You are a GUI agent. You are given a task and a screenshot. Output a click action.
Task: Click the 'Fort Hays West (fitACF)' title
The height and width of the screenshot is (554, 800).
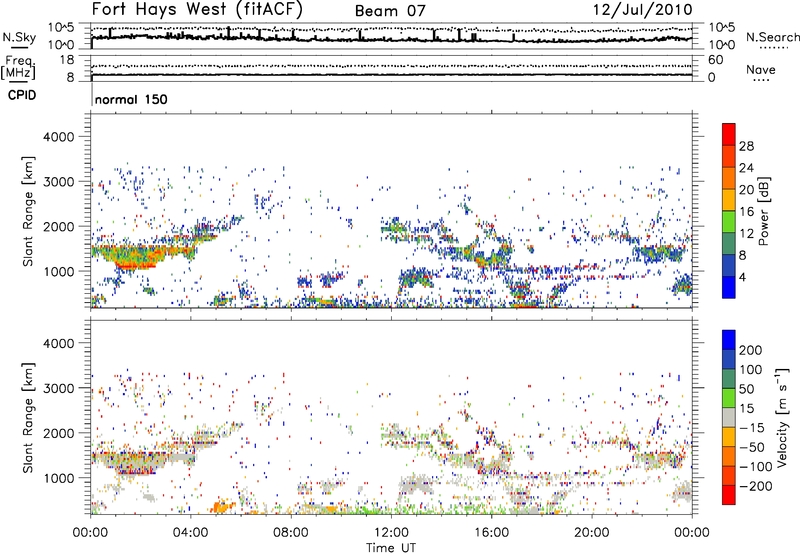(197, 9)
